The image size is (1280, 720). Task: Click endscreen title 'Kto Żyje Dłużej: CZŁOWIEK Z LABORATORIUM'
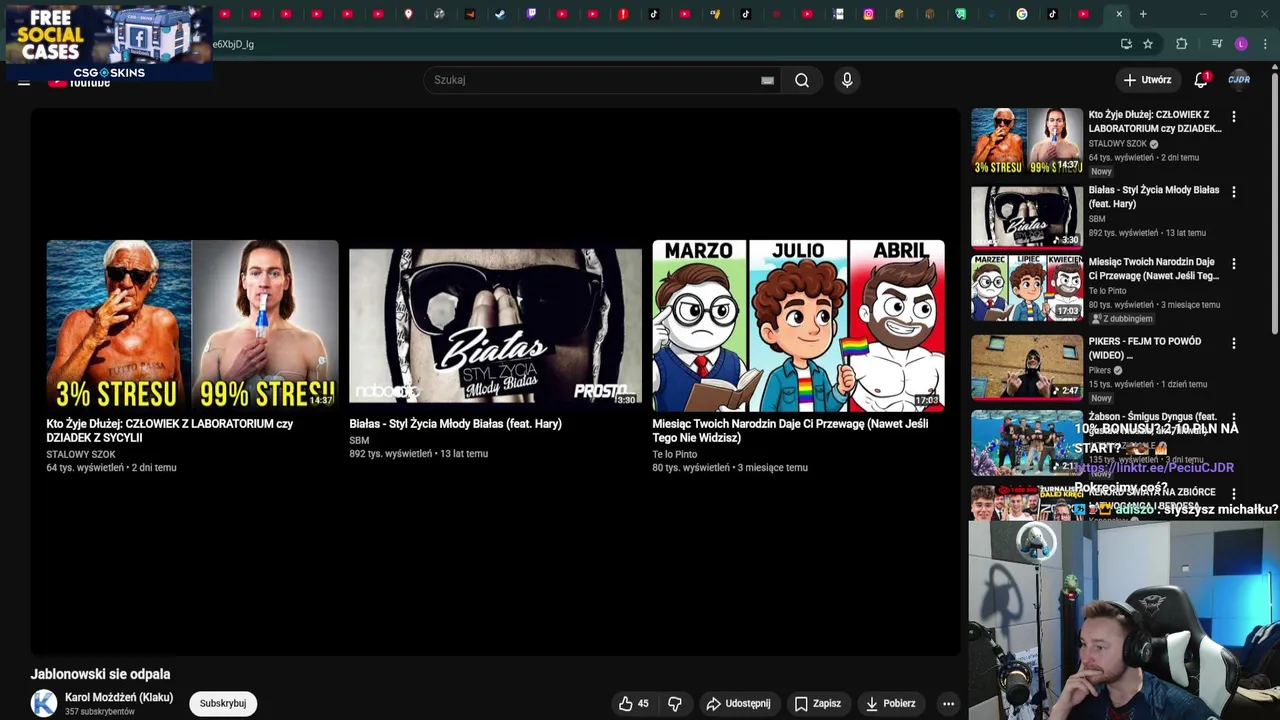[x=169, y=431]
